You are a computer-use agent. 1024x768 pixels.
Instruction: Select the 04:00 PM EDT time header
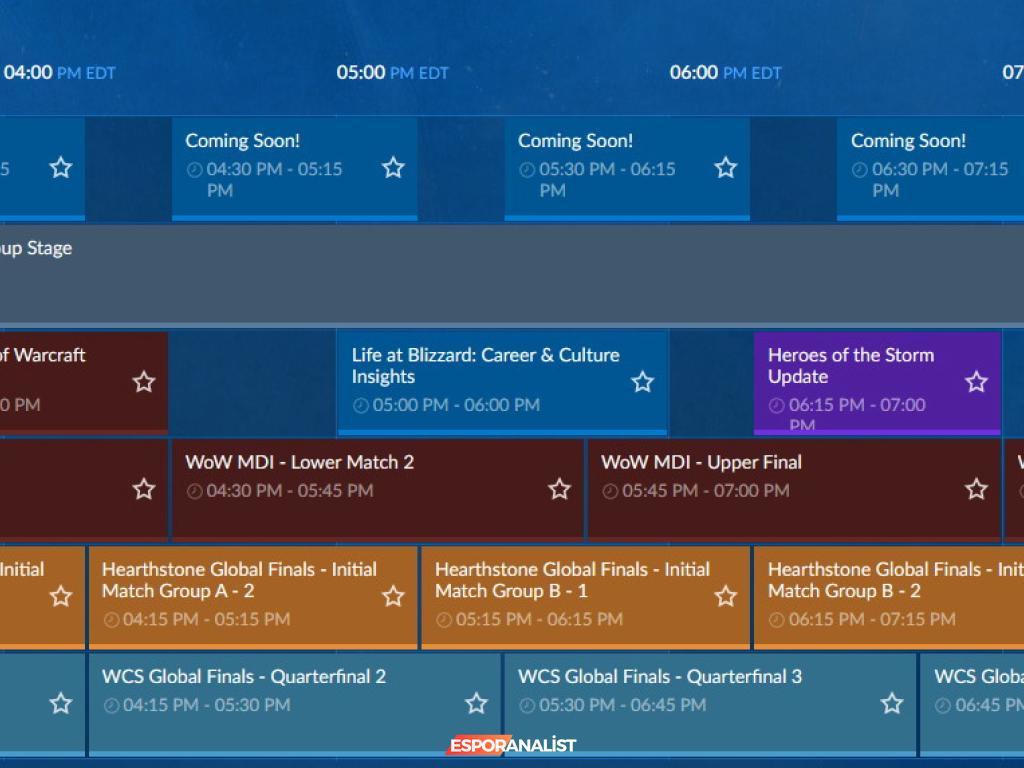click(59, 72)
